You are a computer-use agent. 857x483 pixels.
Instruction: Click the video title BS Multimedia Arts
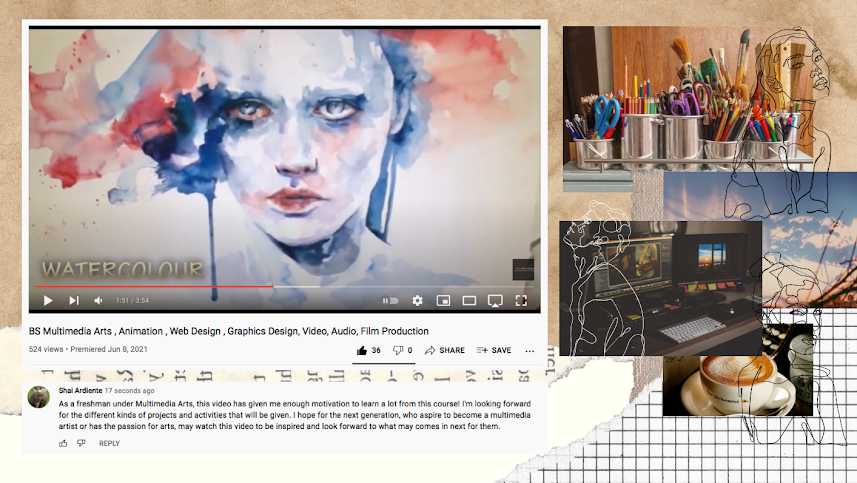coord(228,331)
